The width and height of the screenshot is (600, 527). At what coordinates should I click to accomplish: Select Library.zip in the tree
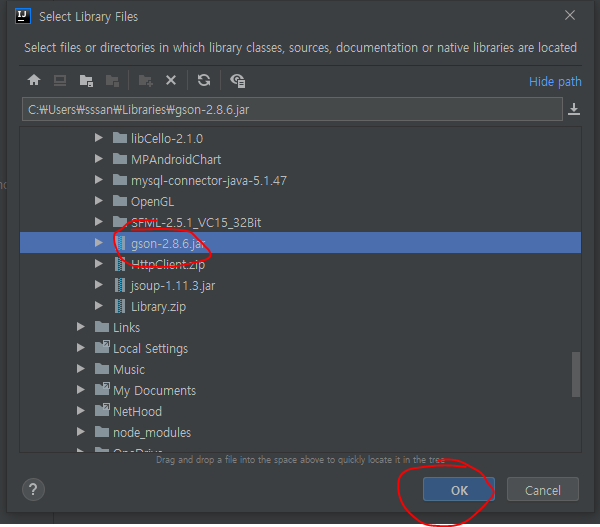(x=300, y=306)
